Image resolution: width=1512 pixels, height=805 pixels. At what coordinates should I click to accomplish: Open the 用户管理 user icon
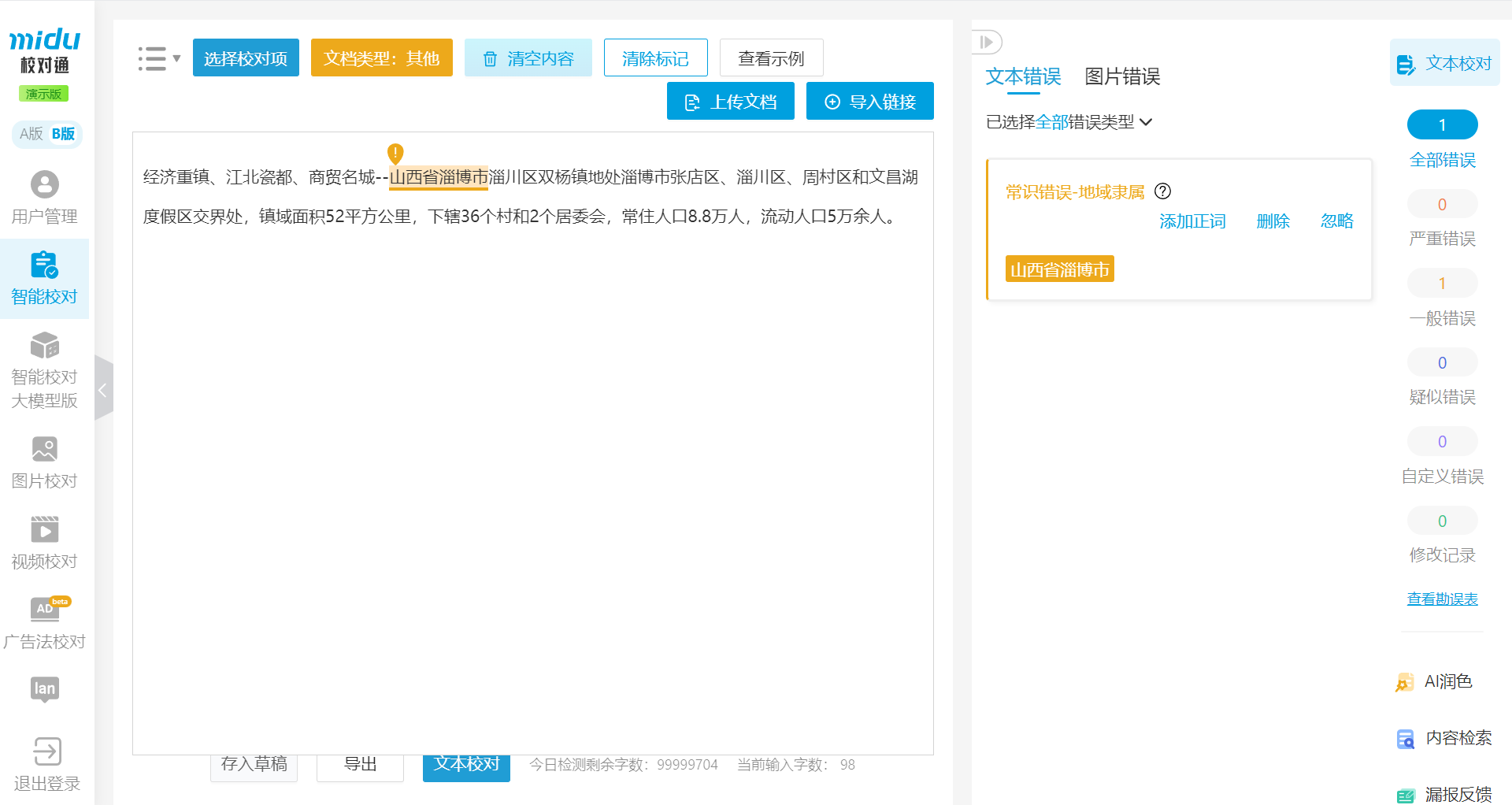coord(44,185)
